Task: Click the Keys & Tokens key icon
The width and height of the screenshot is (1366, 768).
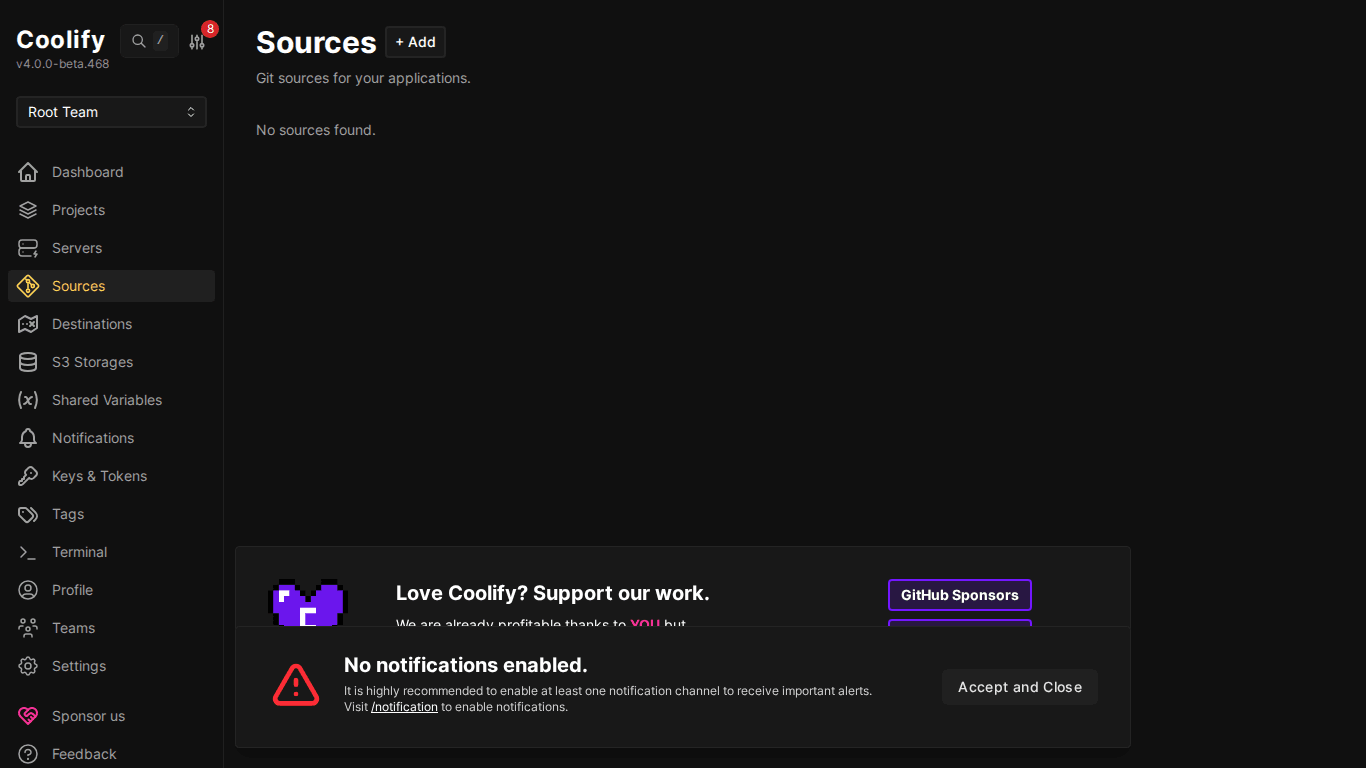Action: pos(28,476)
